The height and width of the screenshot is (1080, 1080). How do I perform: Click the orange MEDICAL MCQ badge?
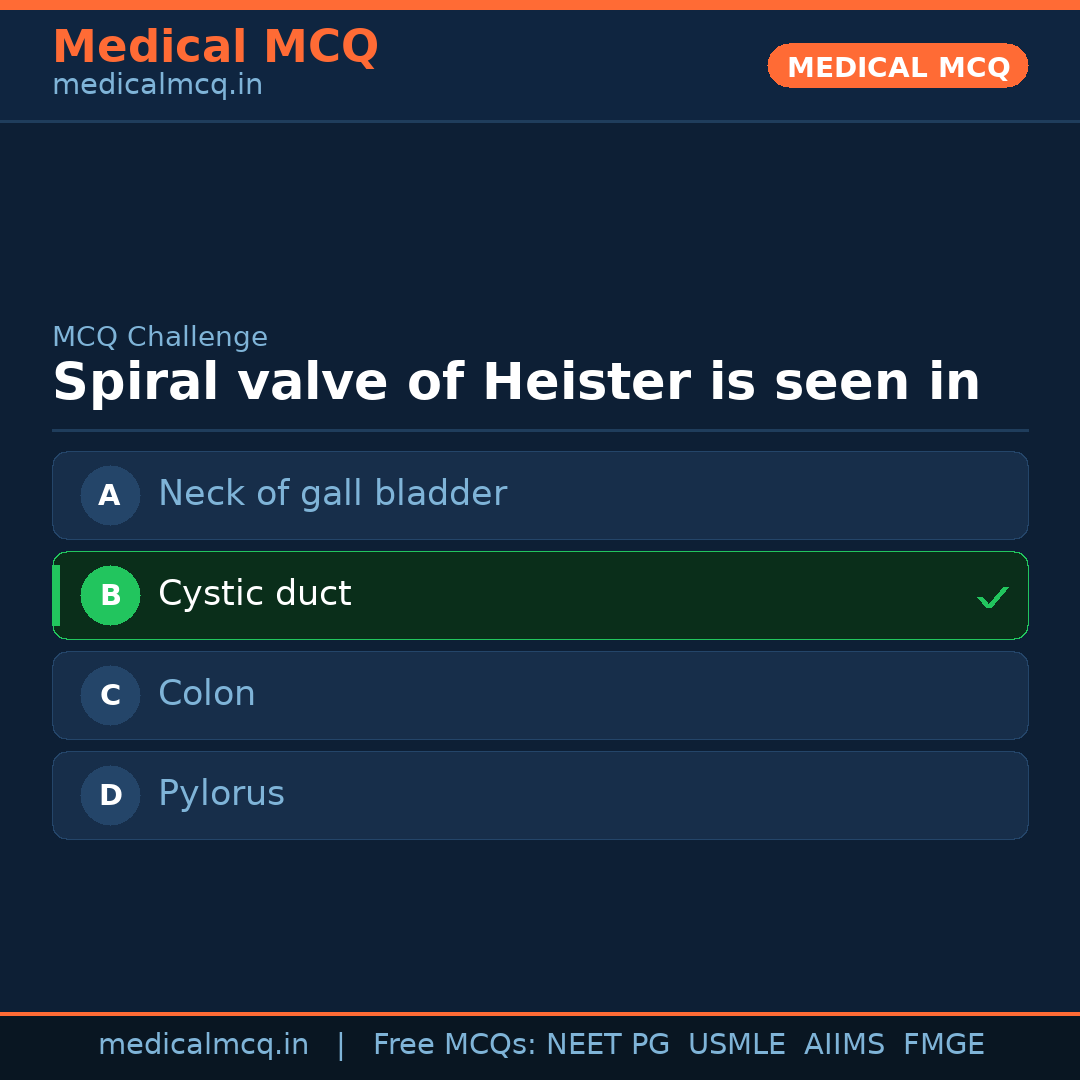tap(897, 66)
